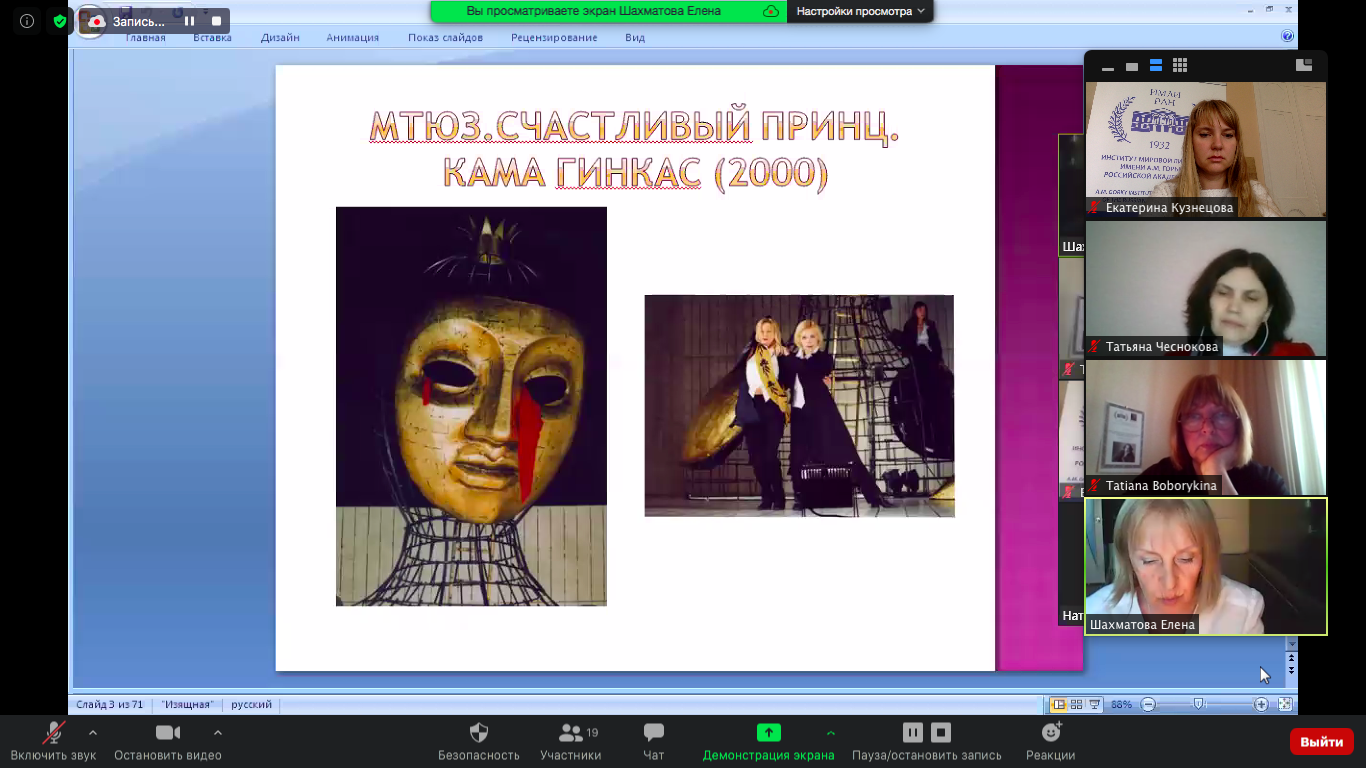The width and height of the screenshot is (1366, 768).
Task: Switch PowerPoint to Slide Sorter view
Action: coord(1077,704)
